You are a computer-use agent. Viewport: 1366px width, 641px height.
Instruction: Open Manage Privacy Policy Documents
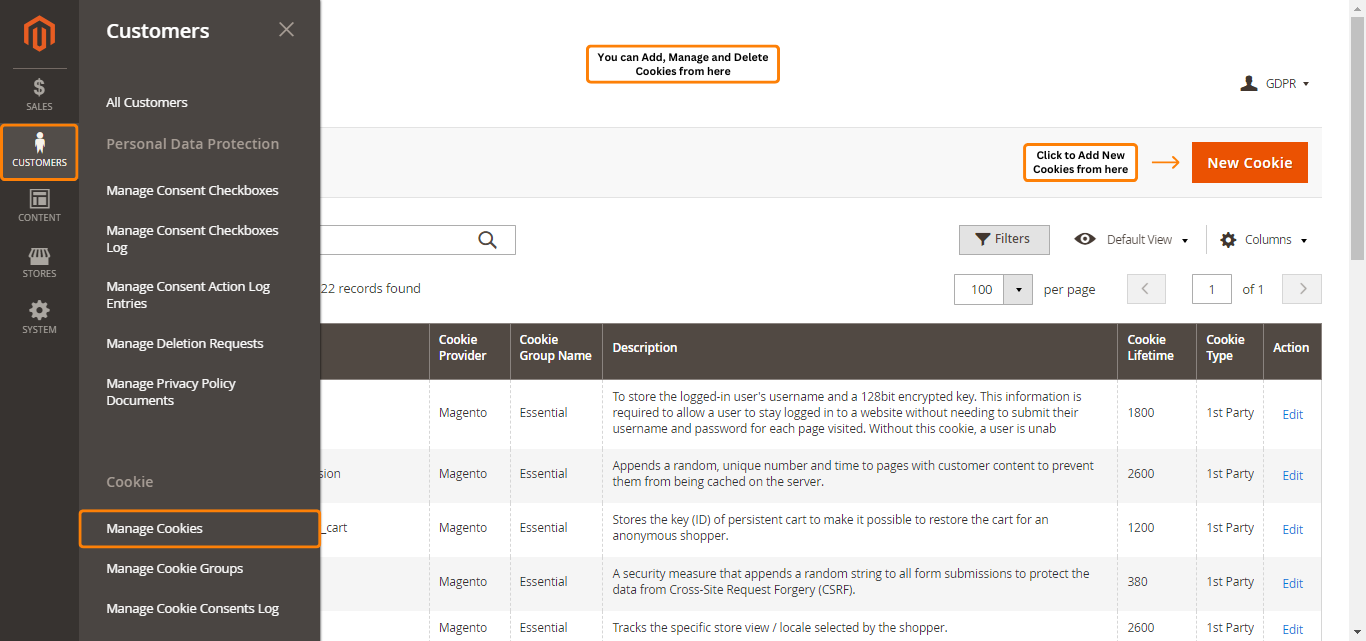coord(171,392)
